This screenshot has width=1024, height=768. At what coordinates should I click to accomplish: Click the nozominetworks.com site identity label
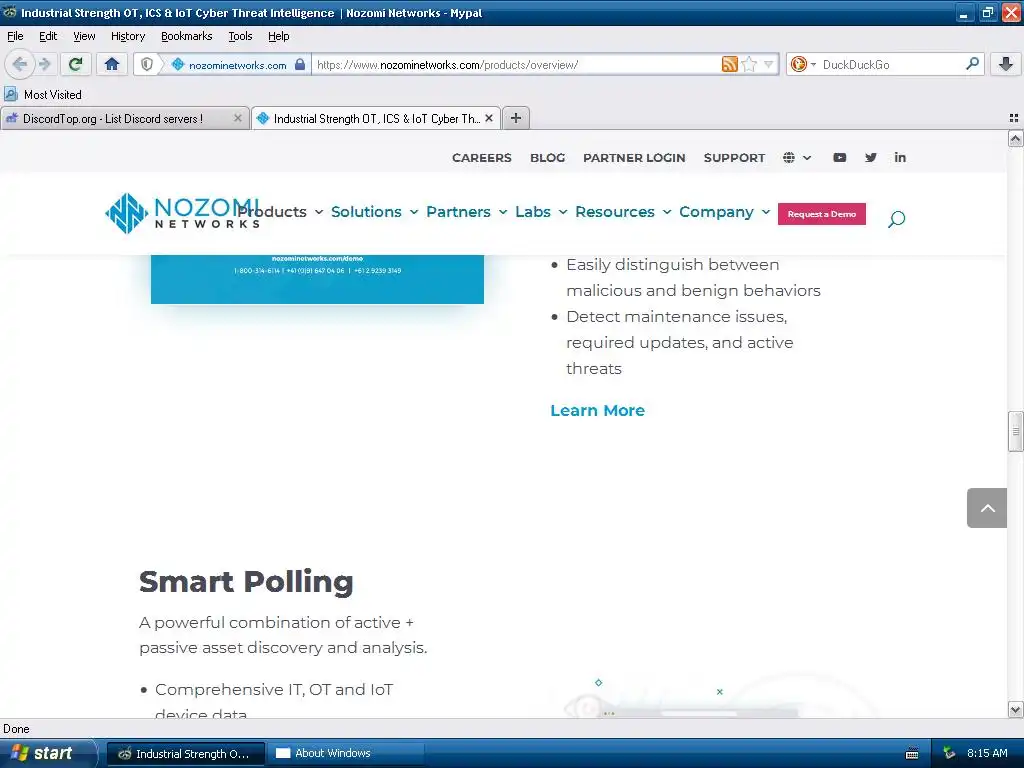click(237, 65)
